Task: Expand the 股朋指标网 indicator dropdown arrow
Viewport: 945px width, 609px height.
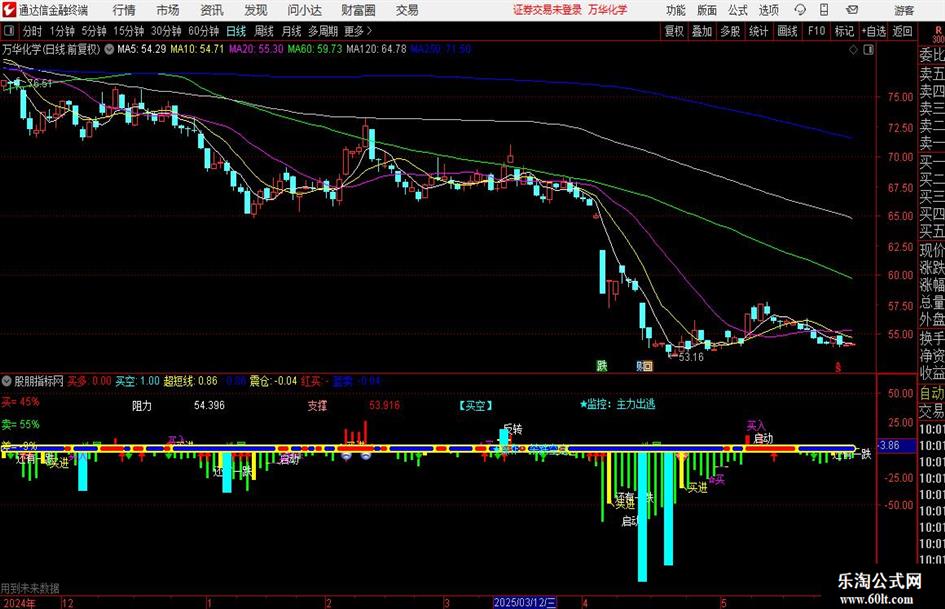Action: (x=7, y=381)
